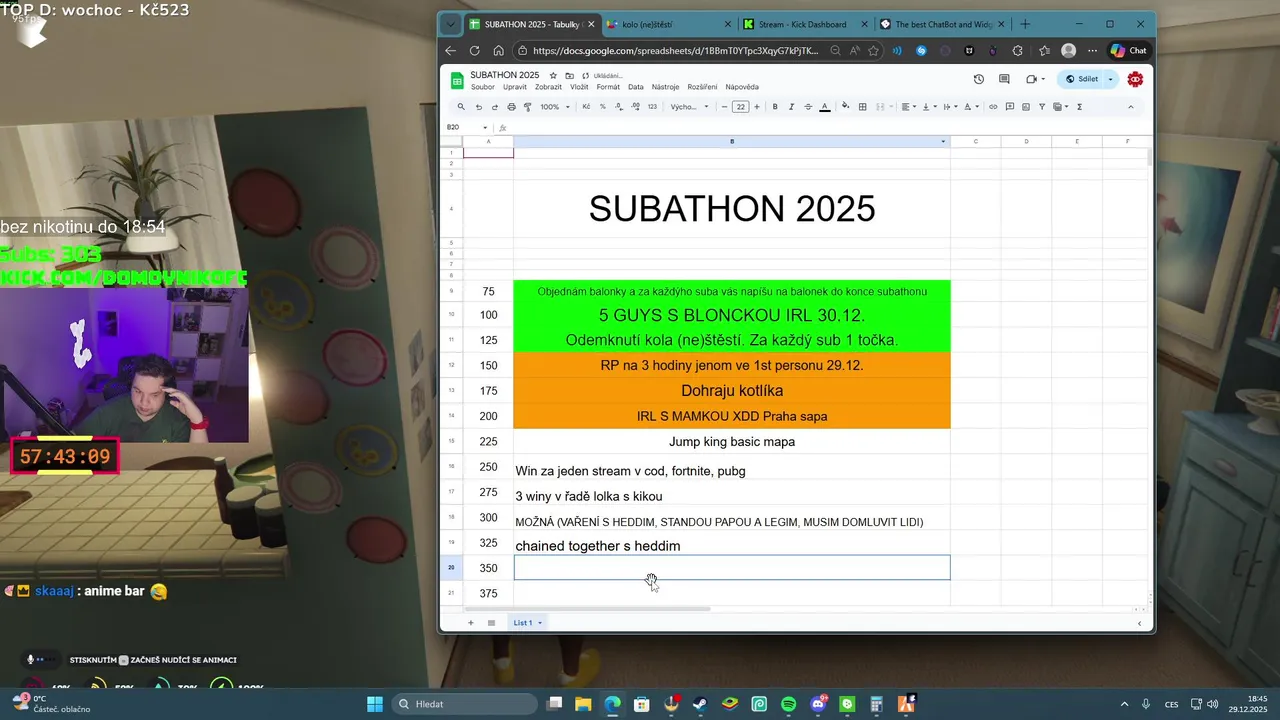Create a filter with funnel icon
Image resolution: width=1280 pixels, height=720 pixels.
click(x=1042, y=107)
